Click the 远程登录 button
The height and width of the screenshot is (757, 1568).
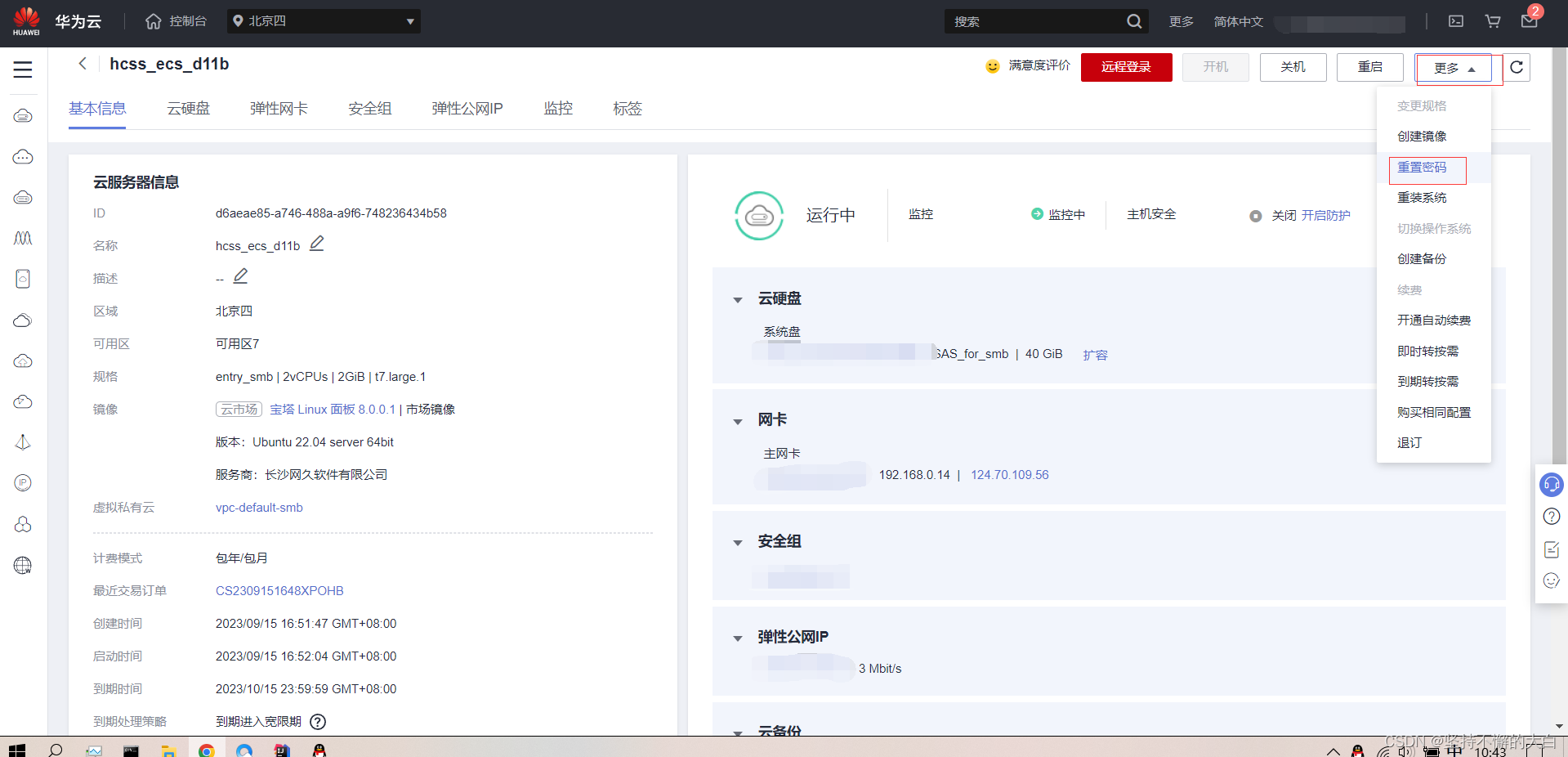(x=1126, y=67)
